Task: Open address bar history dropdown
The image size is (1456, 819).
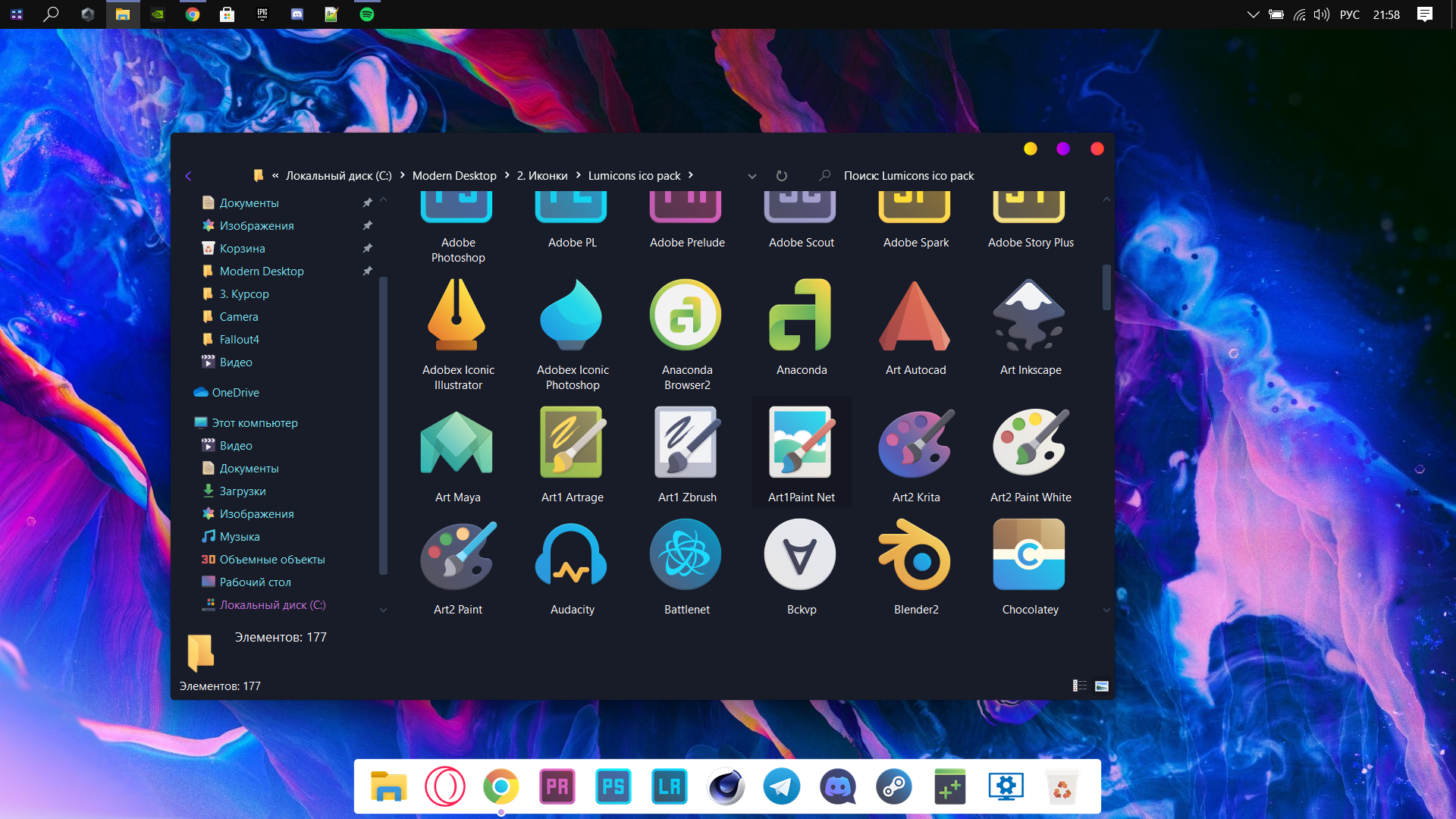Action: [752, 176]
